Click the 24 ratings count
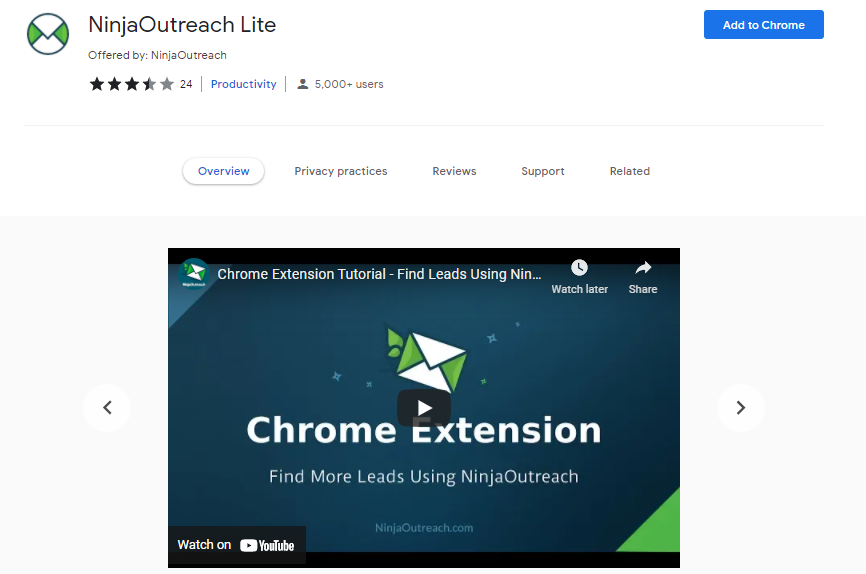 (186, 84)
